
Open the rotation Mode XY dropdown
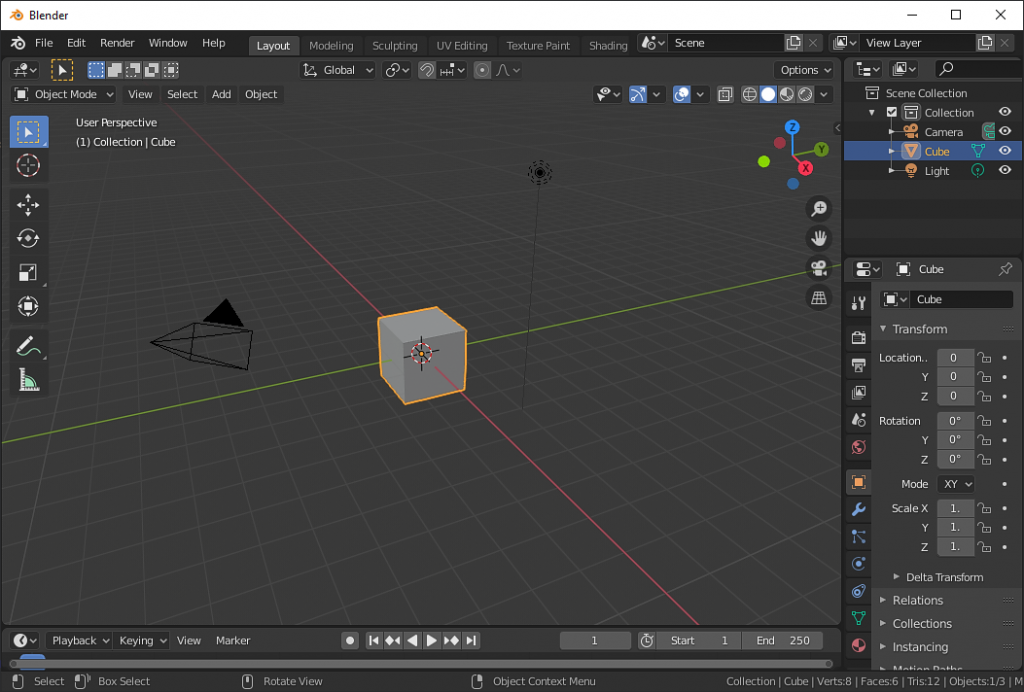click(956, 483)
